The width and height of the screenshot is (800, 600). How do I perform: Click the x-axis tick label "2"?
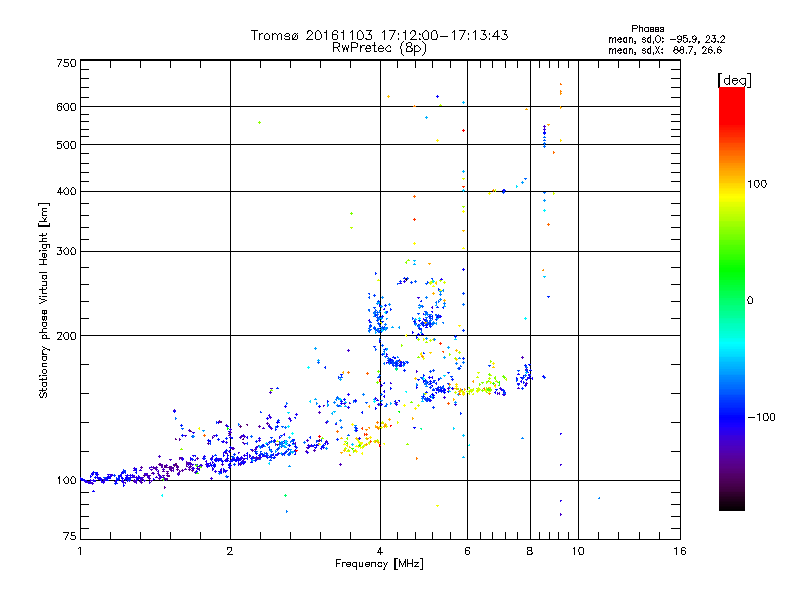click(230, 551)
